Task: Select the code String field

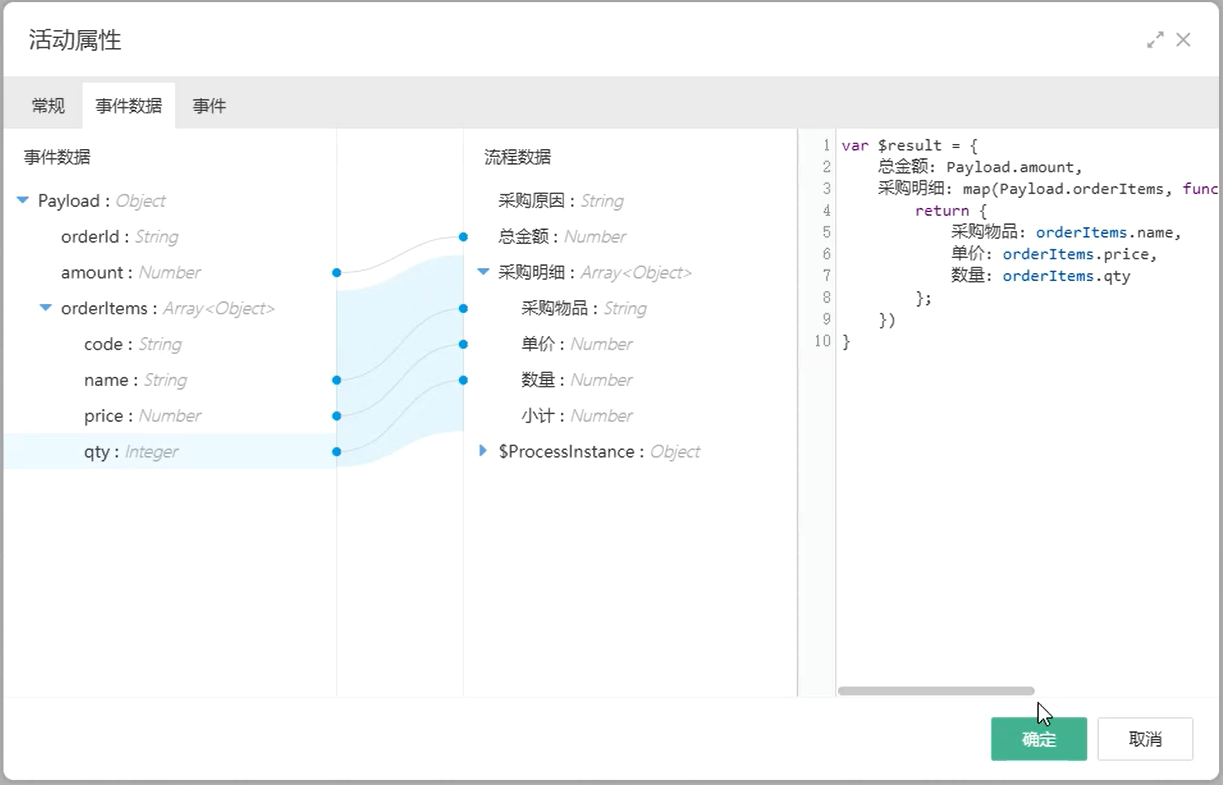Action: (x=132, y=344)
